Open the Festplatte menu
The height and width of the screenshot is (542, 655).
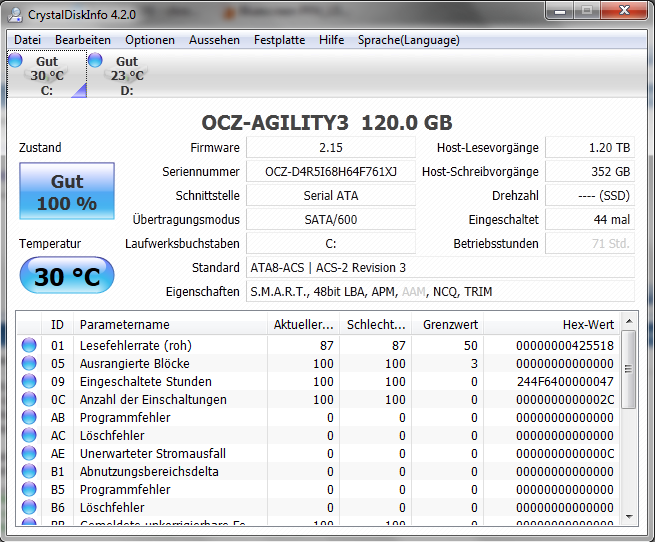pyautogui.click(x=279, y=40)
